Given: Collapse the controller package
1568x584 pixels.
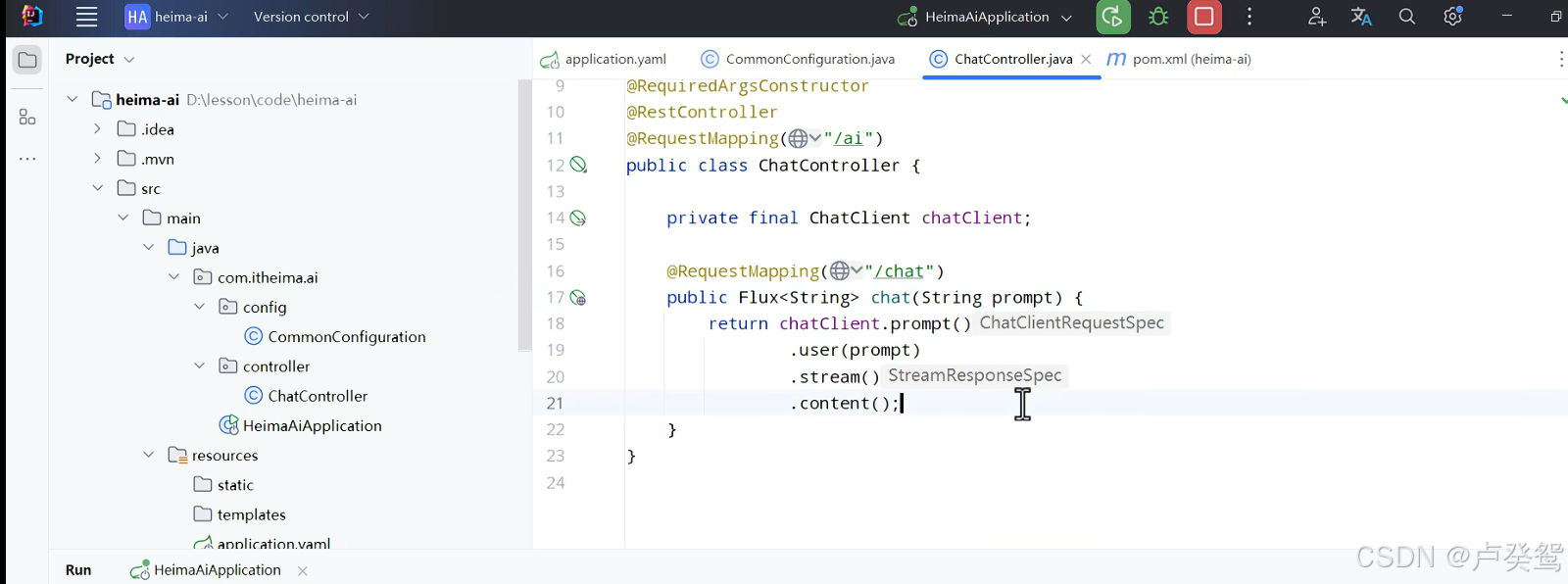Looking at the screenshot, I should 199,365.
